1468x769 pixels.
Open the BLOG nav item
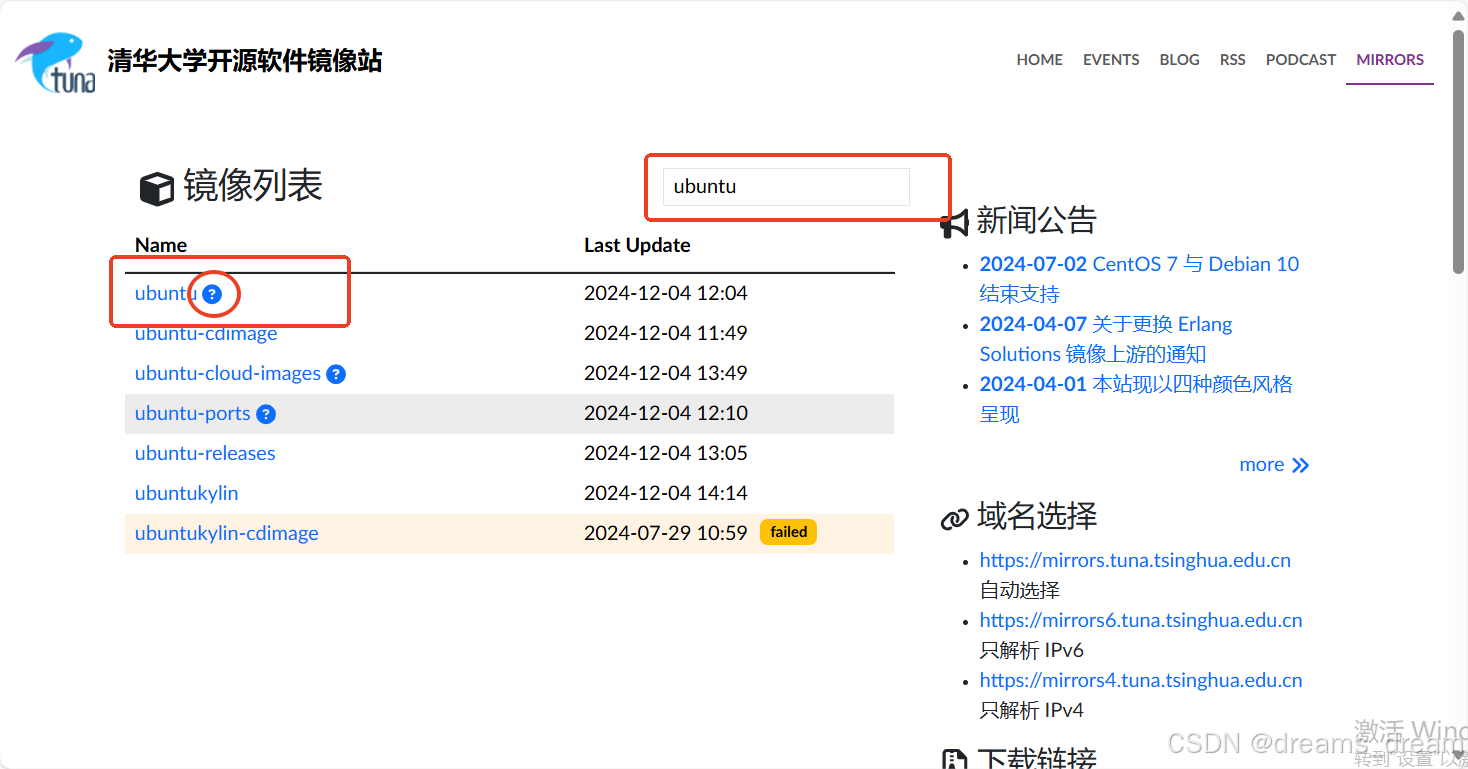tap(1179, 59)
